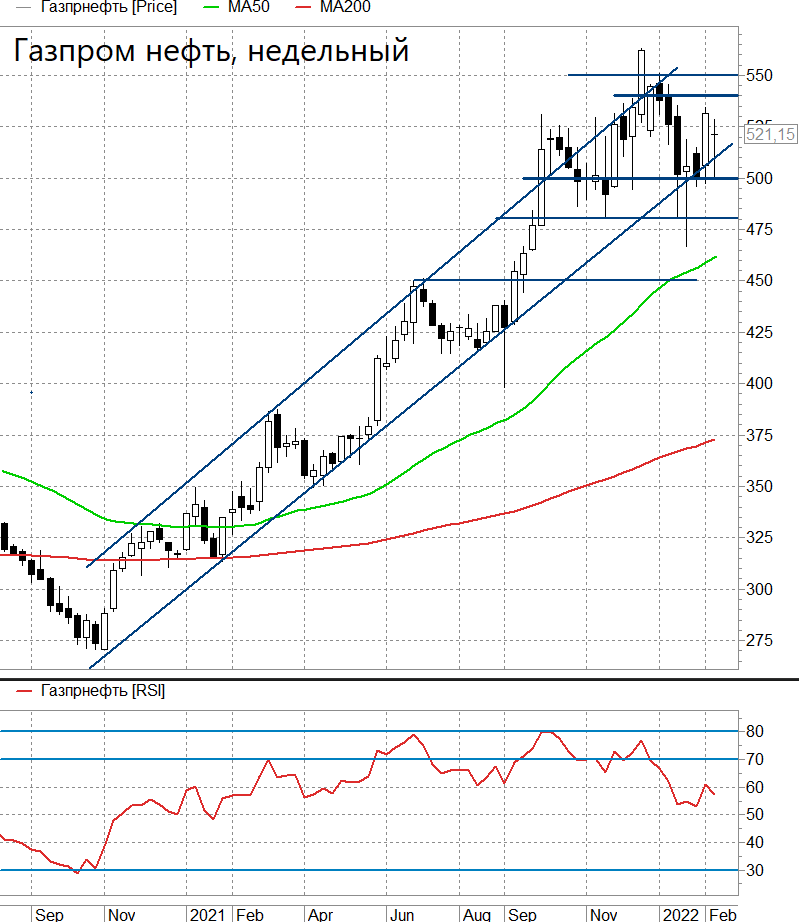
Task: Click the Sep label after Aug
Action: 522,914
